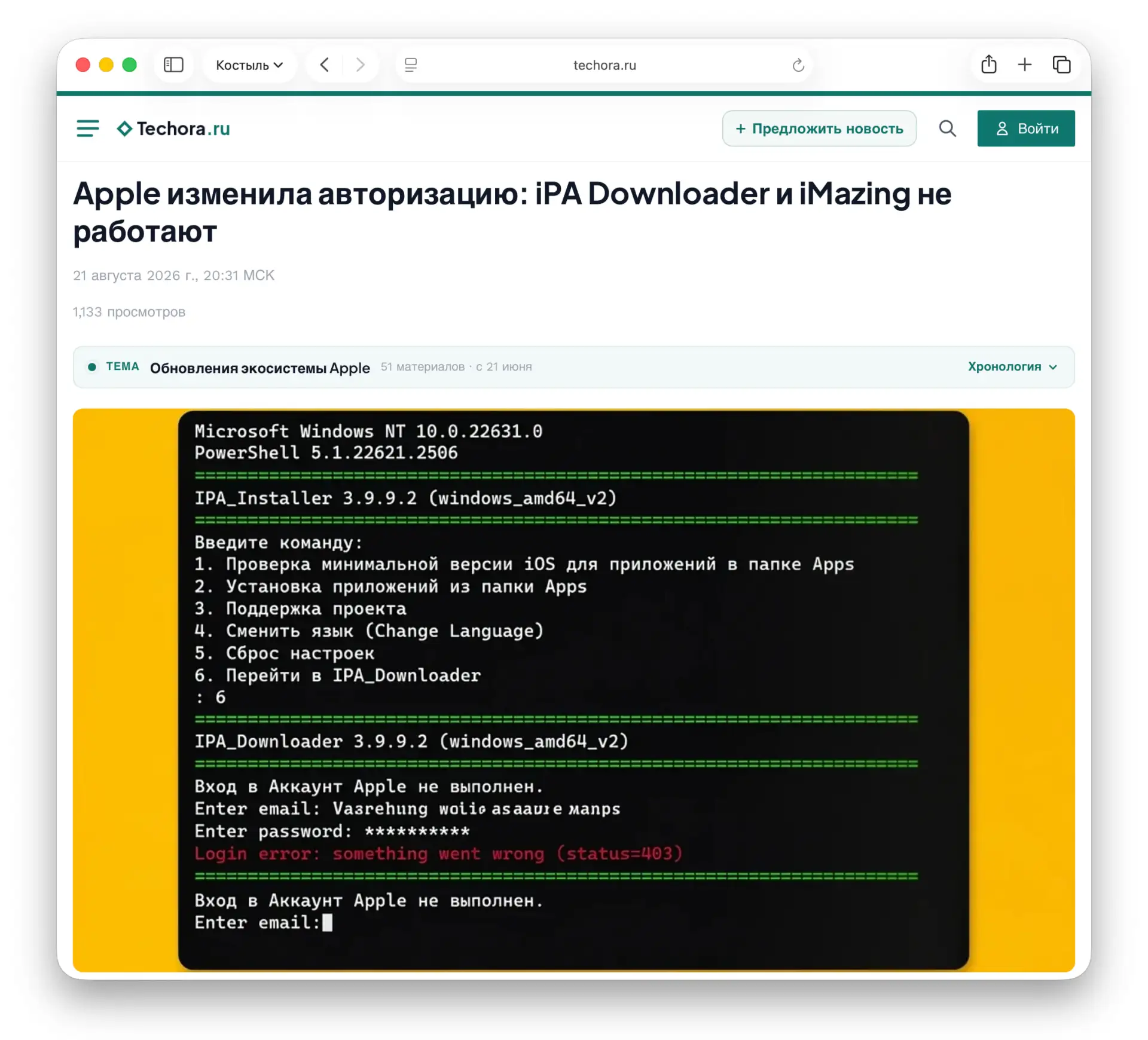The image size is (1148, 1040).
Task: Minimize the Safari window
Action: click(x=106, y=65)
